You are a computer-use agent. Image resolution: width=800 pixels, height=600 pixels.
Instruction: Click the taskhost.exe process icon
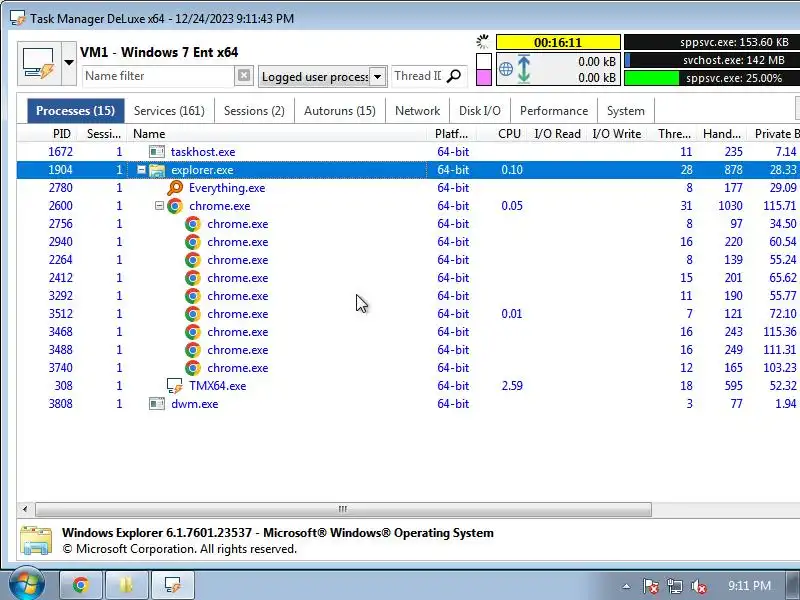point(157,152)
